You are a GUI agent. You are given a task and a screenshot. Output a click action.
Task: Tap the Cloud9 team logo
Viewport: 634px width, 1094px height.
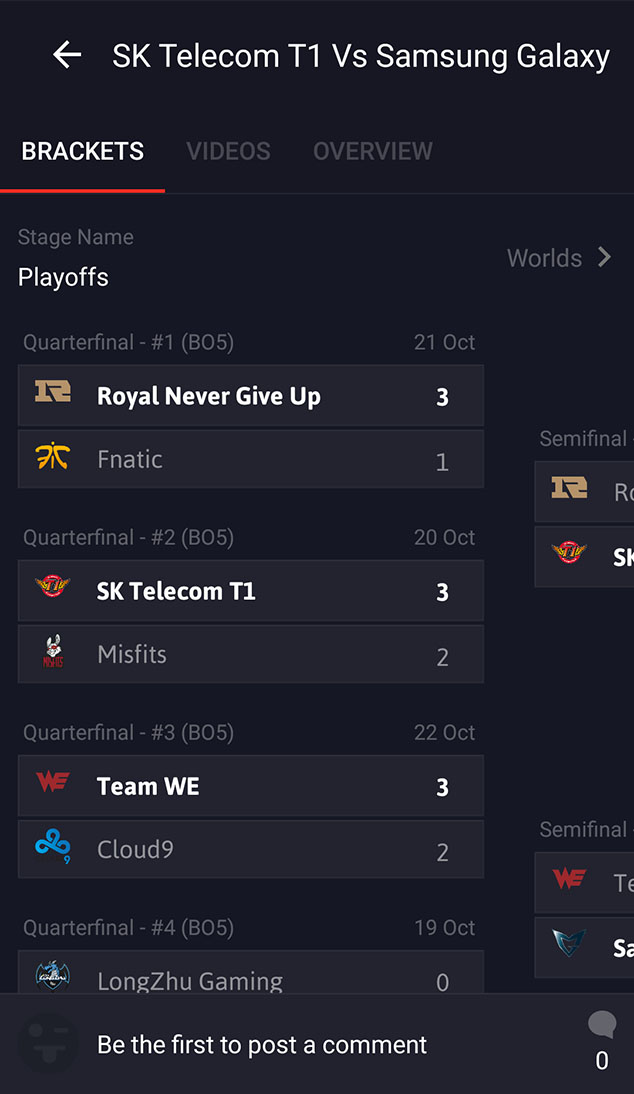53,847
